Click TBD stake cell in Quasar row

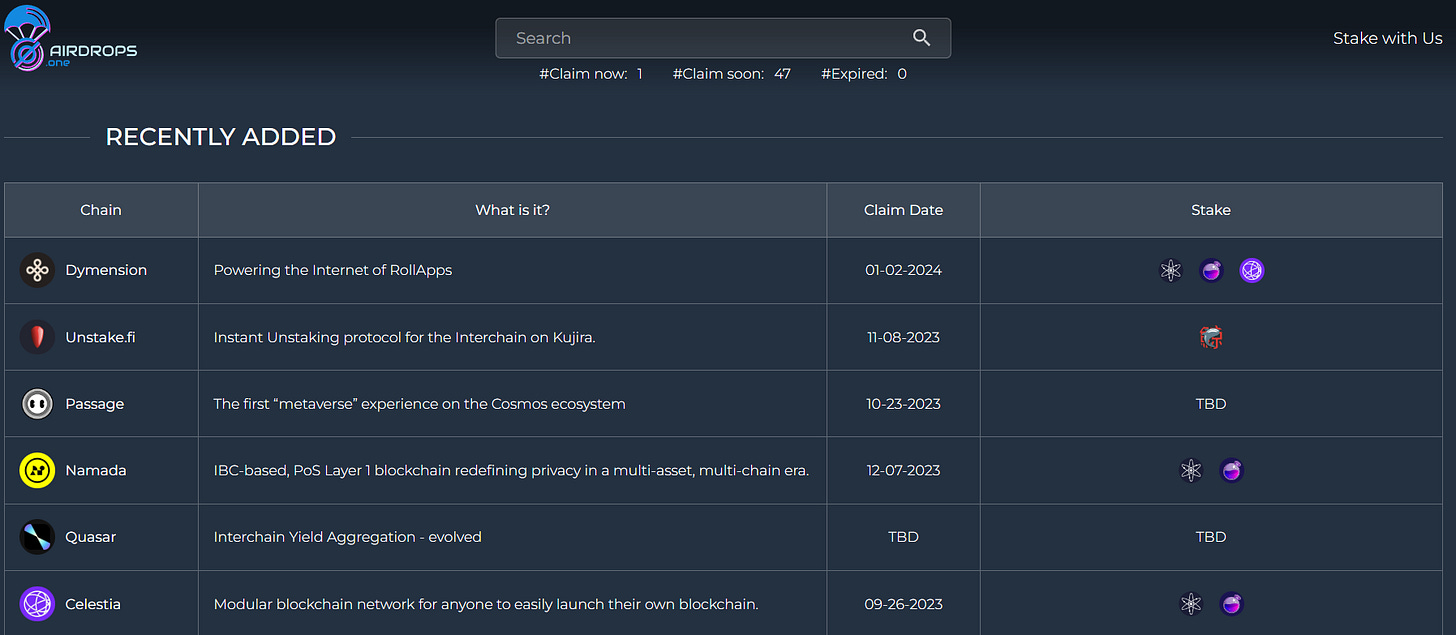click(x=1211, y=537)
